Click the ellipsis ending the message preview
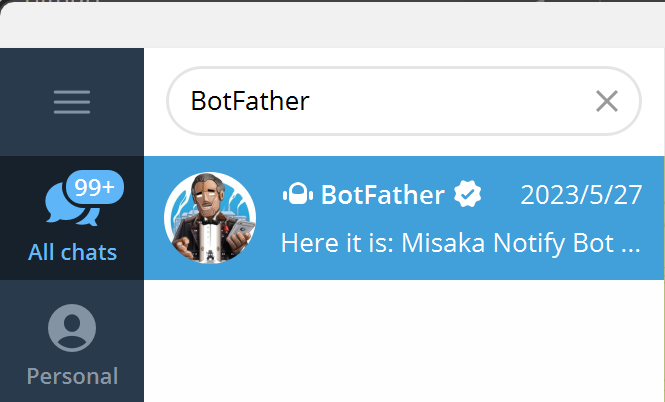 point(631,245)
